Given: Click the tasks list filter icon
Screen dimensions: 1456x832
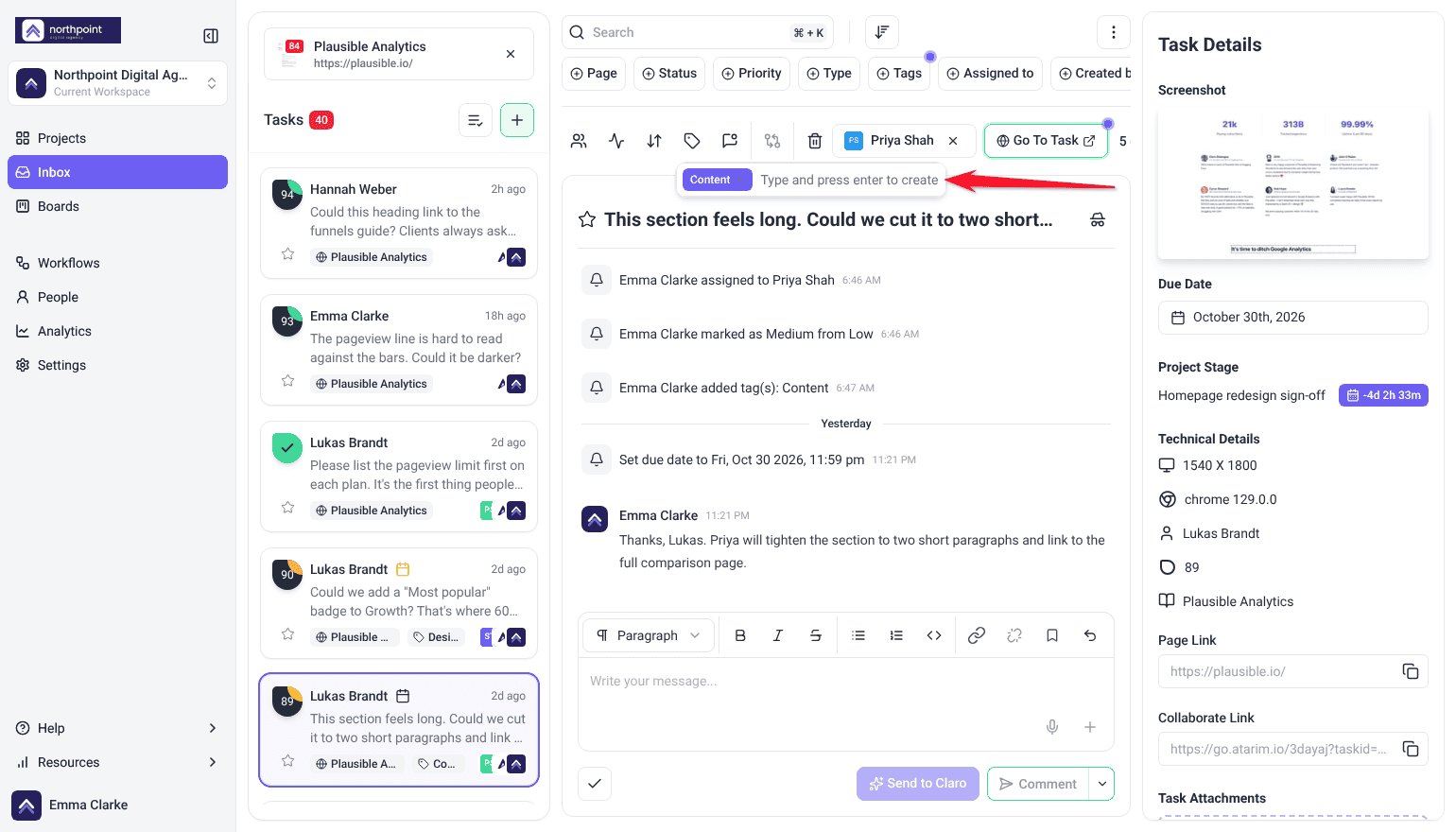Looking at the screenshot, I should pyautogui.click(x=476, y=120).
